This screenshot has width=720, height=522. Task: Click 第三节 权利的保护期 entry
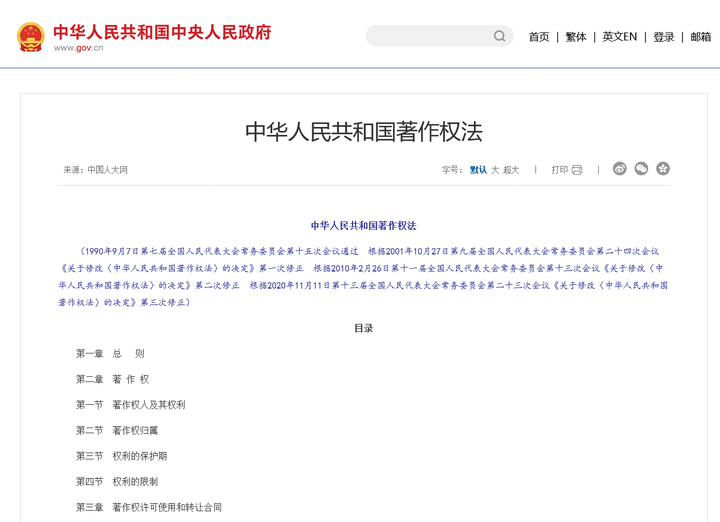tap(121, 456)
